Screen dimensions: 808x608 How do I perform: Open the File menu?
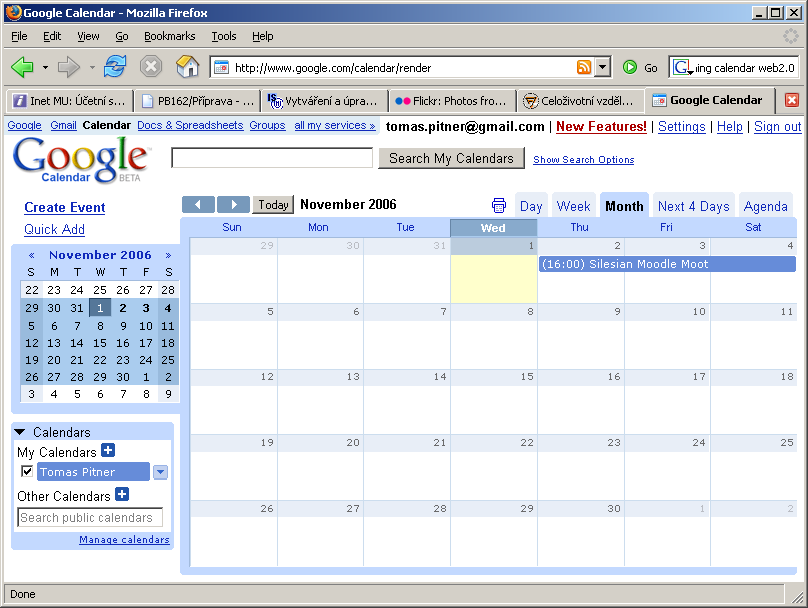click(x=19, y=36)
